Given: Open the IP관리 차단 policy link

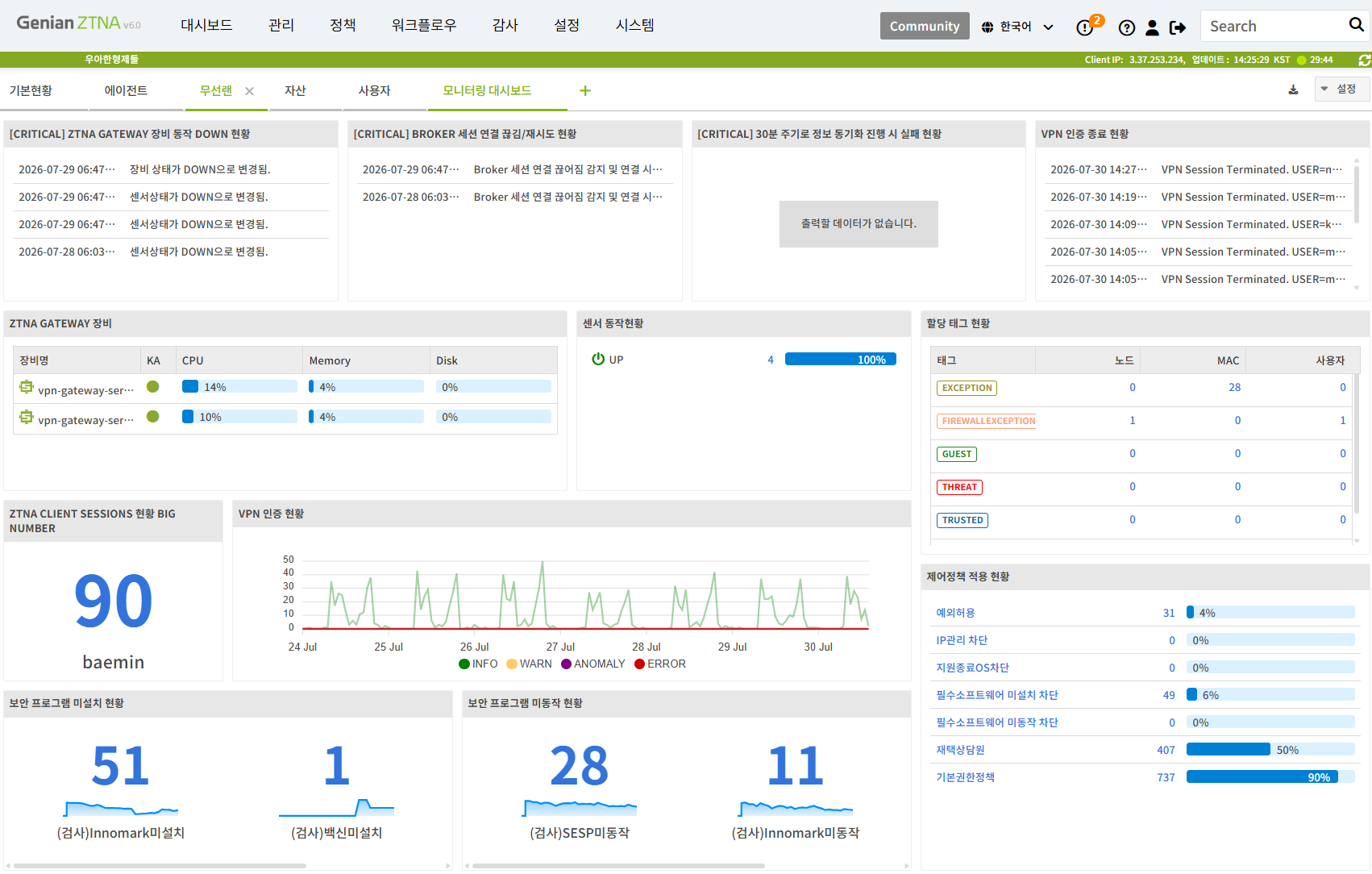Looking at the screenshot, I should click(x=962, y=640).
